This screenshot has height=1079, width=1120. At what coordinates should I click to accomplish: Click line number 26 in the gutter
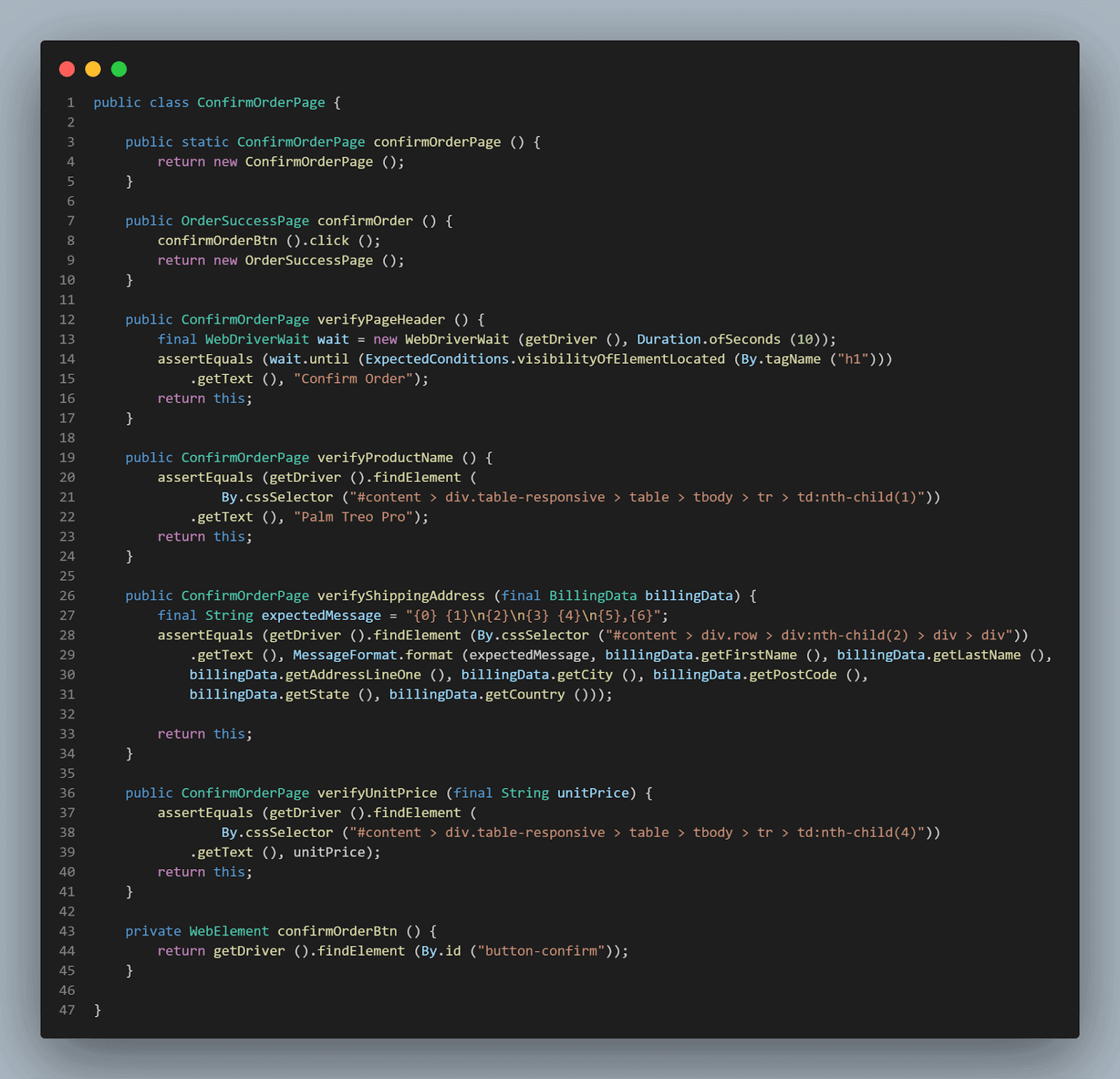[66, 595]
